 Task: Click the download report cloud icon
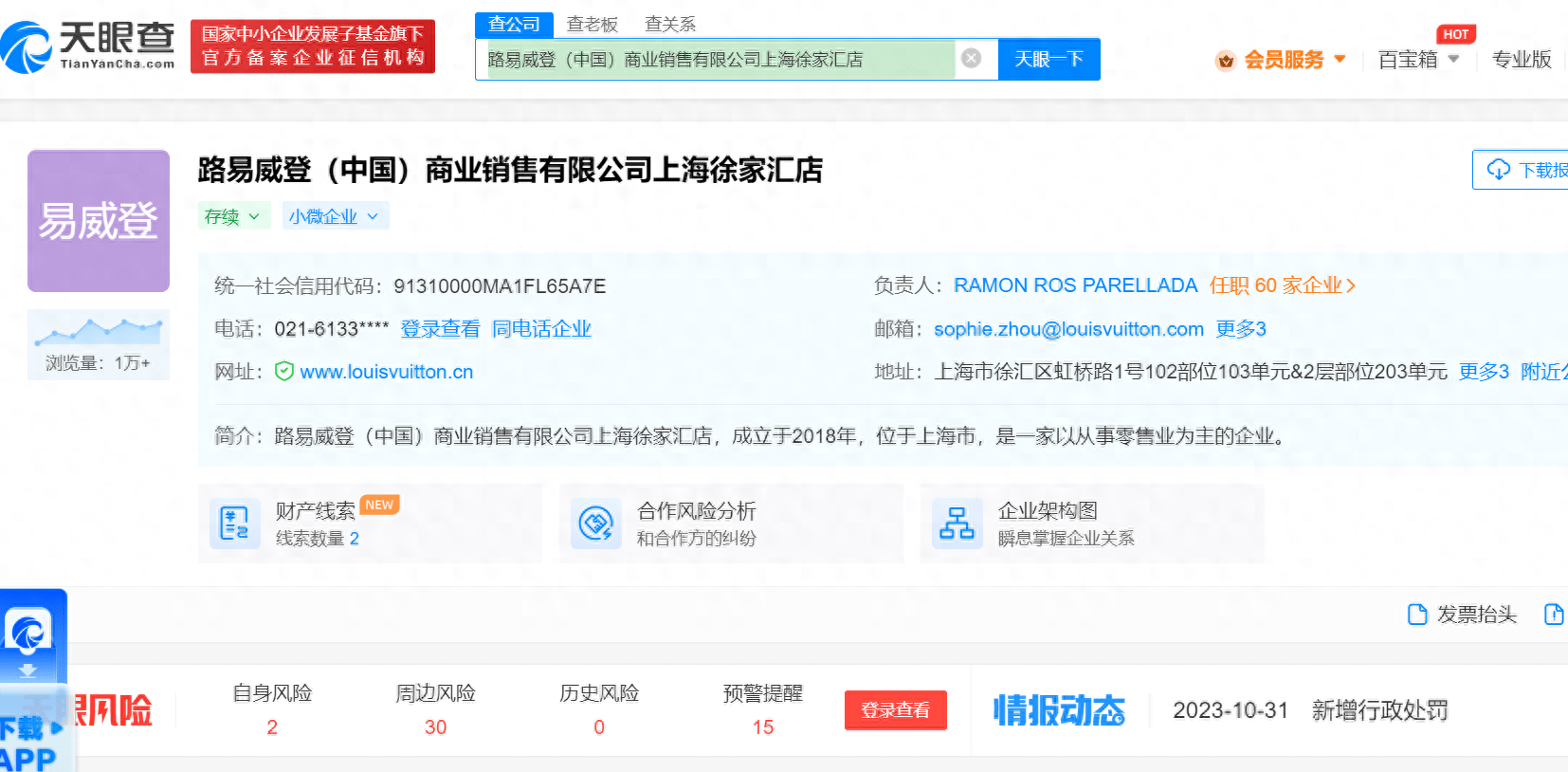tap(1499, 170)
